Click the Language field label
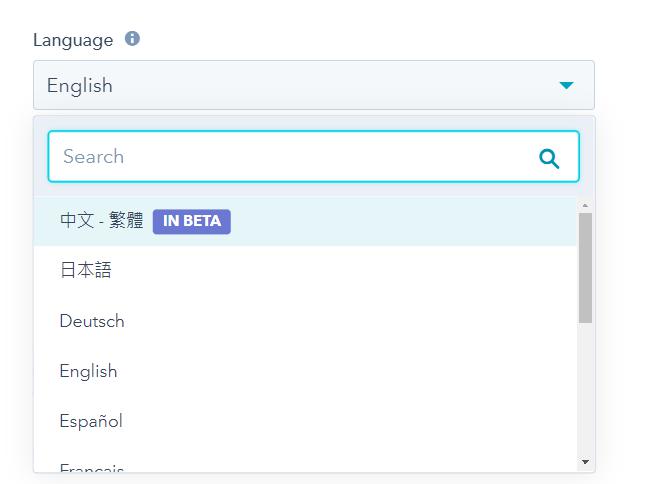This screenshot has width=665, height=484. [x=73, y=40]
